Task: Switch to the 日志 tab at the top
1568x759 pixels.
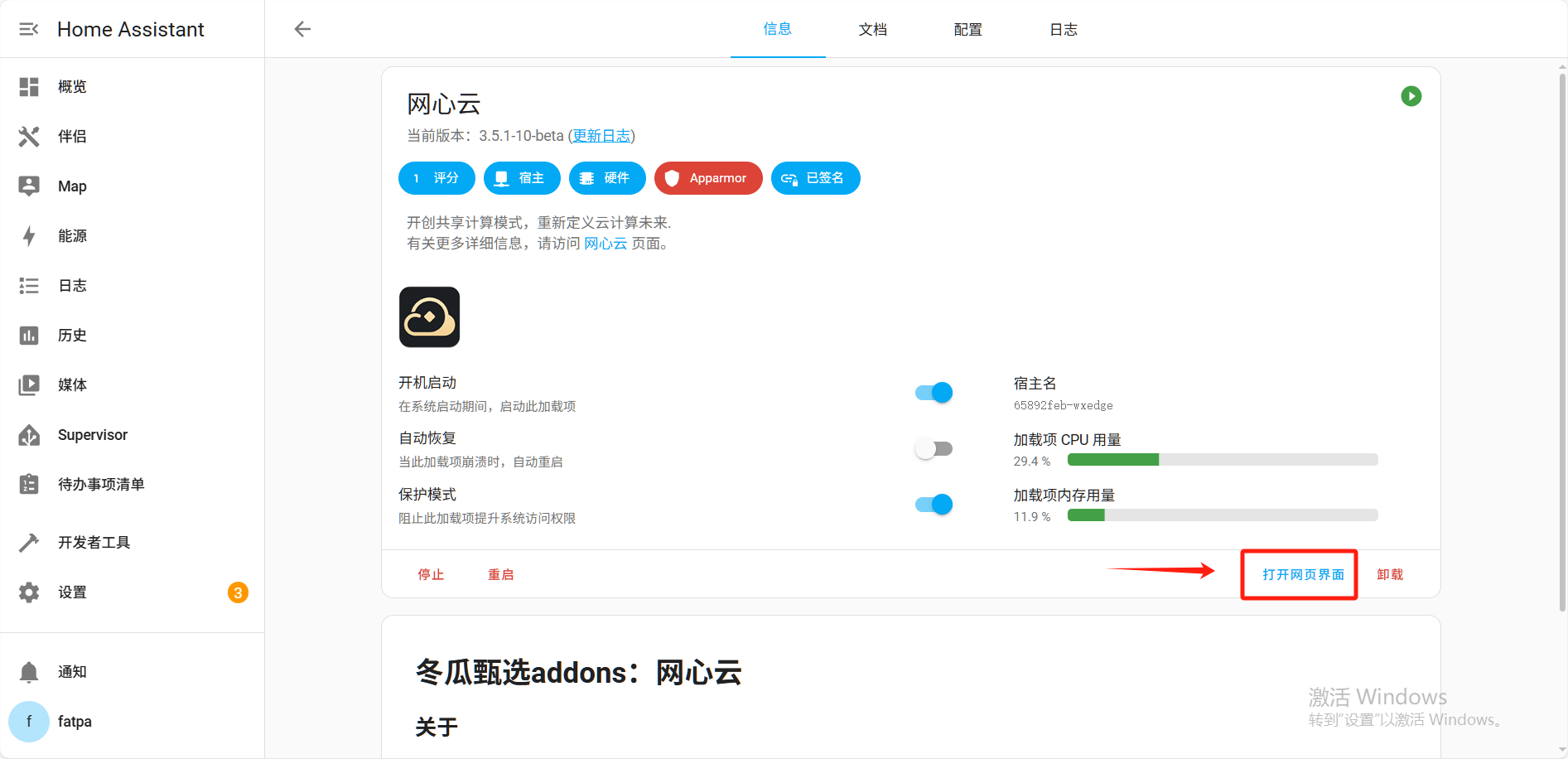Action: click(x=1064, y=29)
